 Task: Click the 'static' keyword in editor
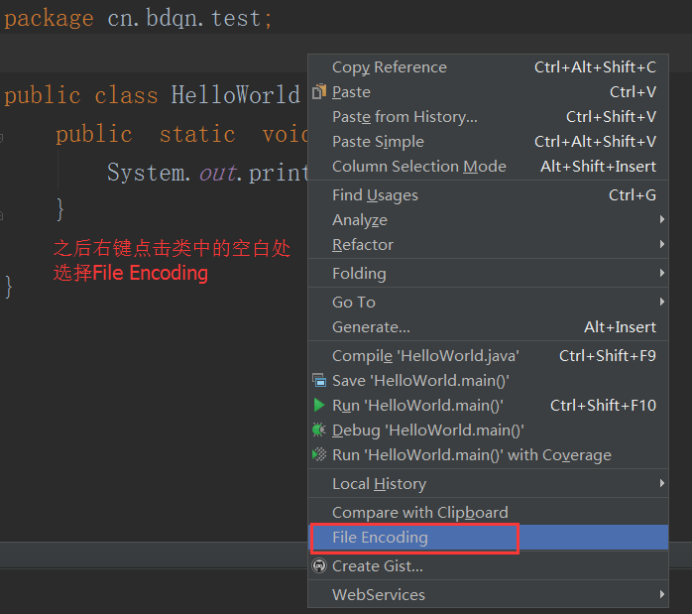197,134
